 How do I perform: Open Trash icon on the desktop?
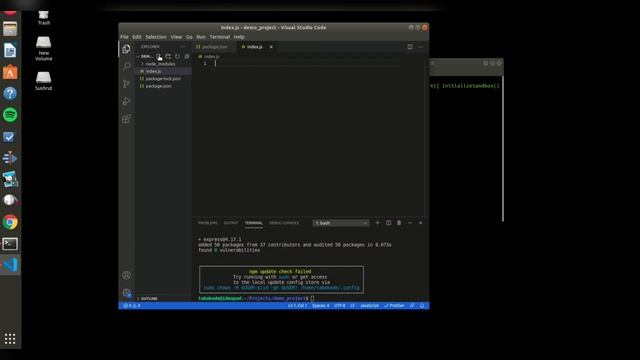44,18
